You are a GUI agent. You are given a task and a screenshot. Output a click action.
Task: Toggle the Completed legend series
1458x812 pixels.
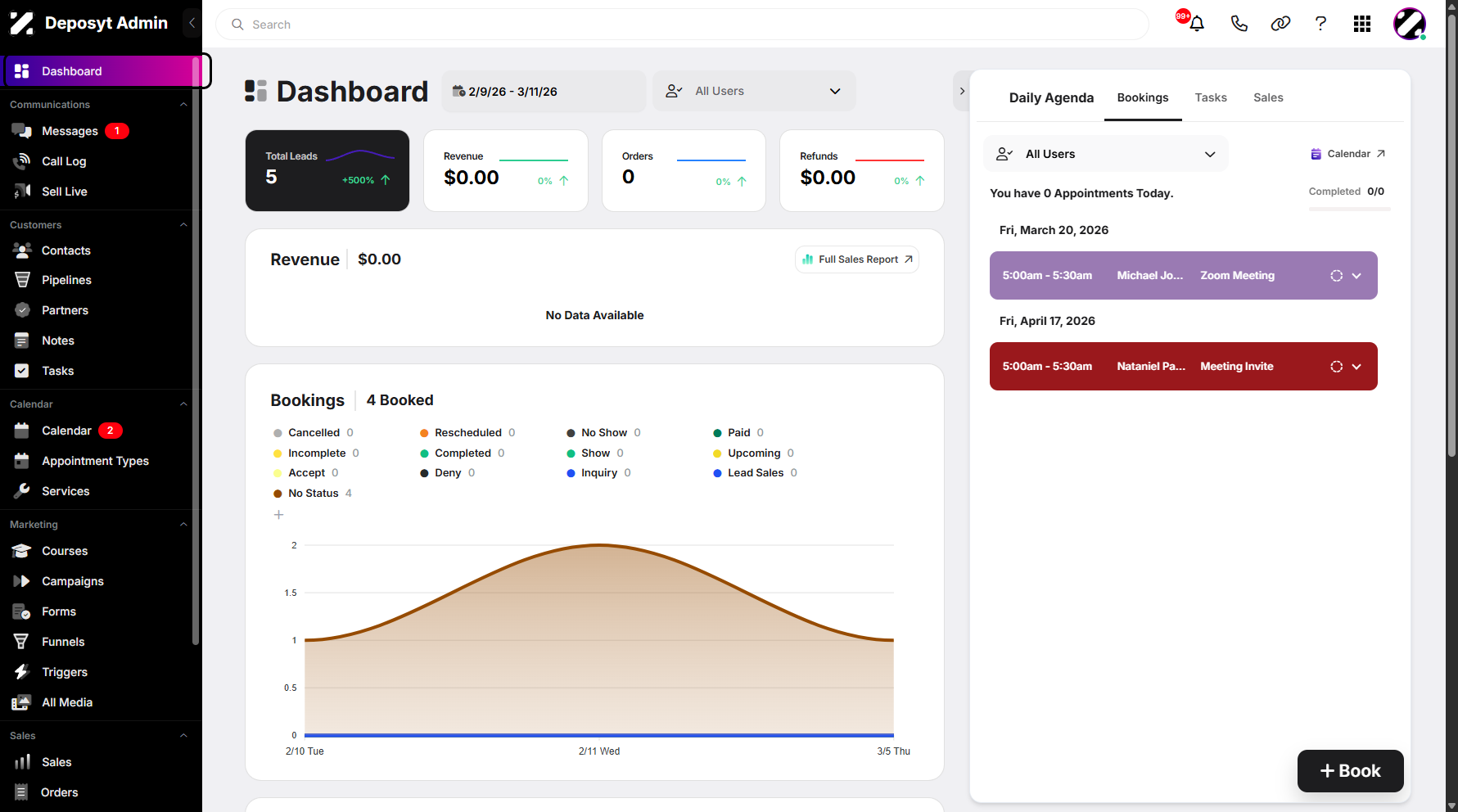(462, 453)
